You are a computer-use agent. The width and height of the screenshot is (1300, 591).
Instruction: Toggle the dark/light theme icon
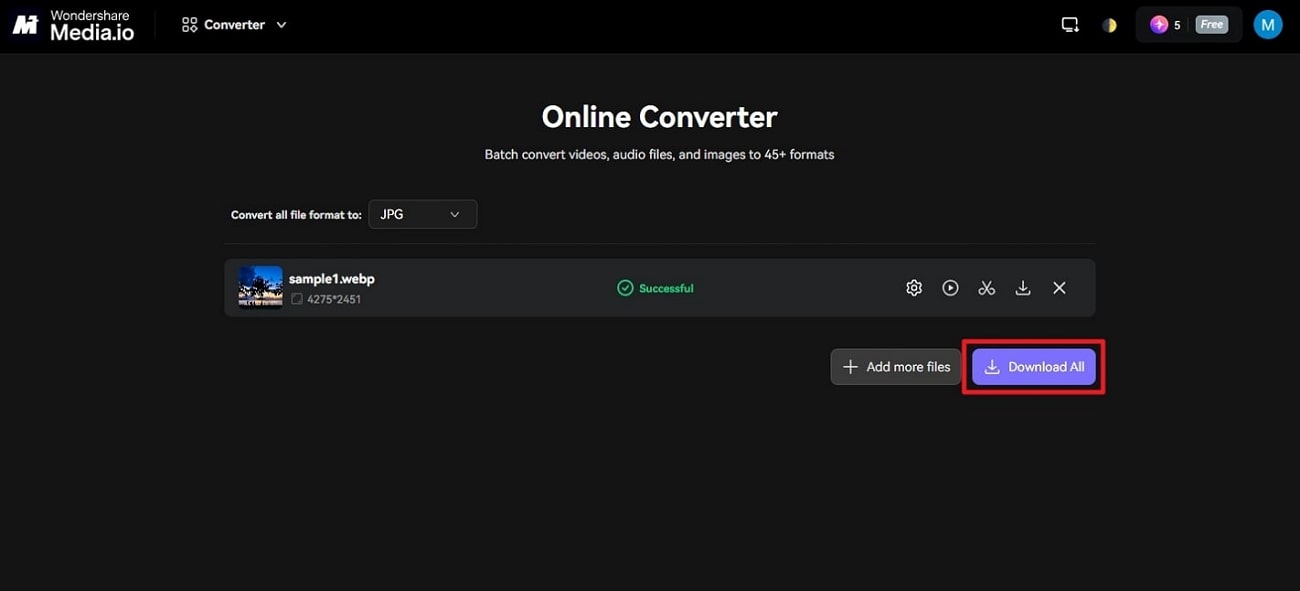coord(1109,25)
